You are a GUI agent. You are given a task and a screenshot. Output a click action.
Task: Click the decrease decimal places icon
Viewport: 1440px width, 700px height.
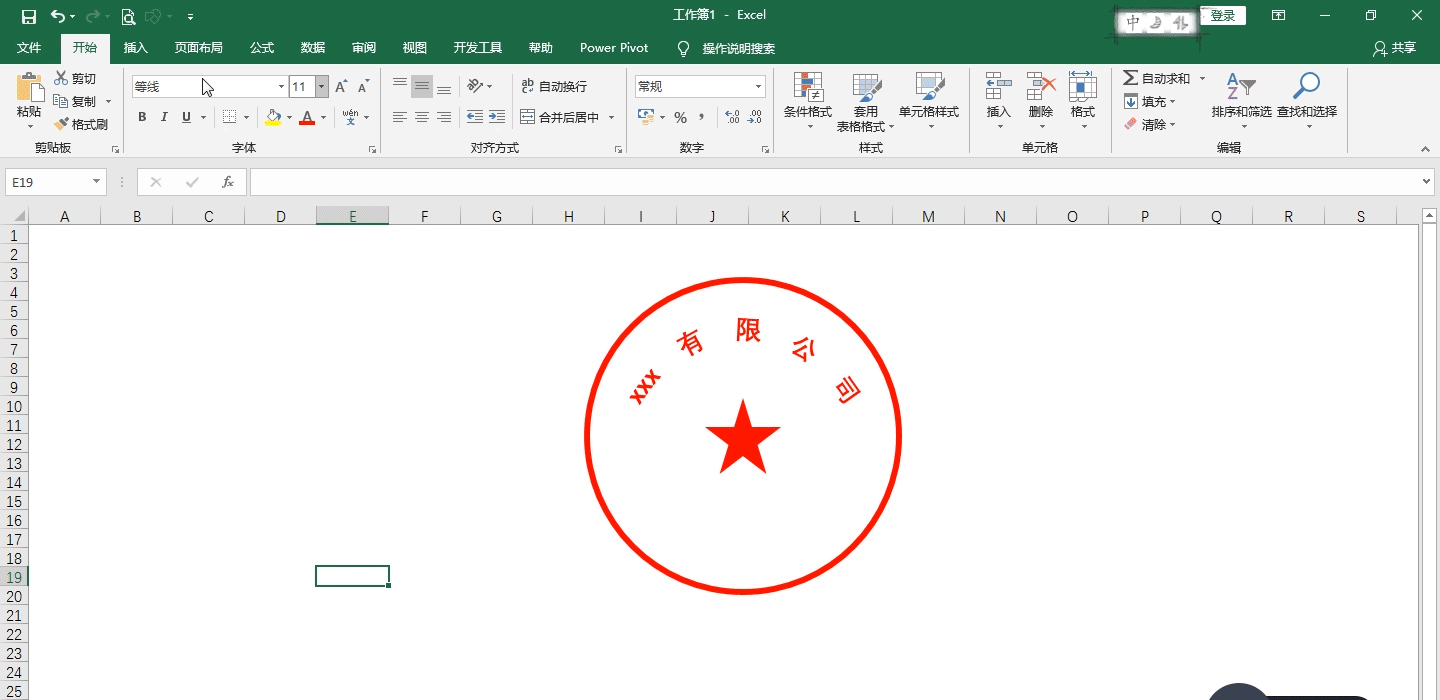pyautogui.click(x=755, y=117)
